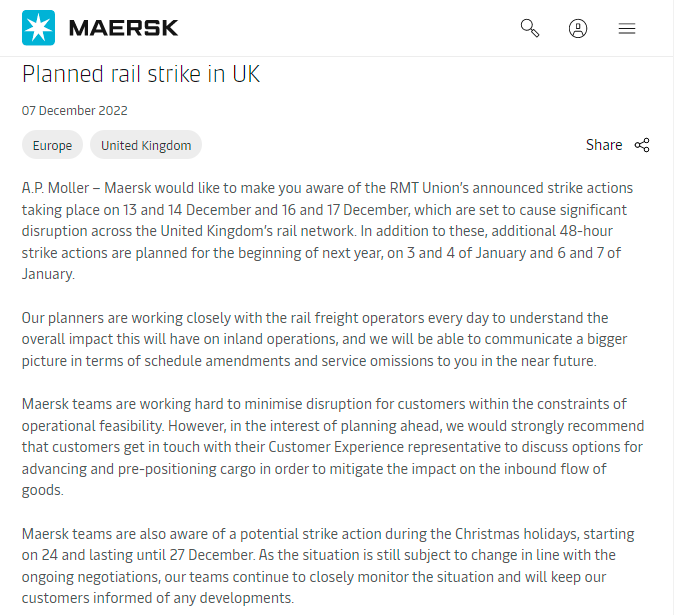This screenshot has height=615, width=674.
Task: Open the search magnifier icon
Action: [x=530, y=28]
